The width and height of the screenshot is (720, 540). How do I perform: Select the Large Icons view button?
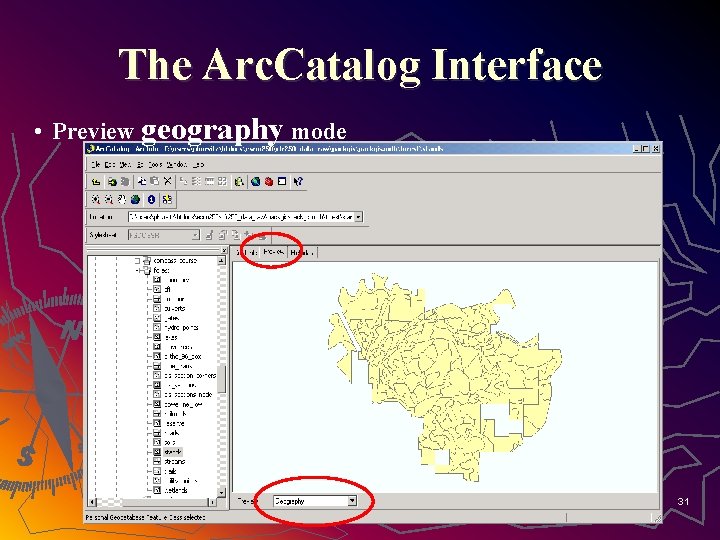(183, 181)
